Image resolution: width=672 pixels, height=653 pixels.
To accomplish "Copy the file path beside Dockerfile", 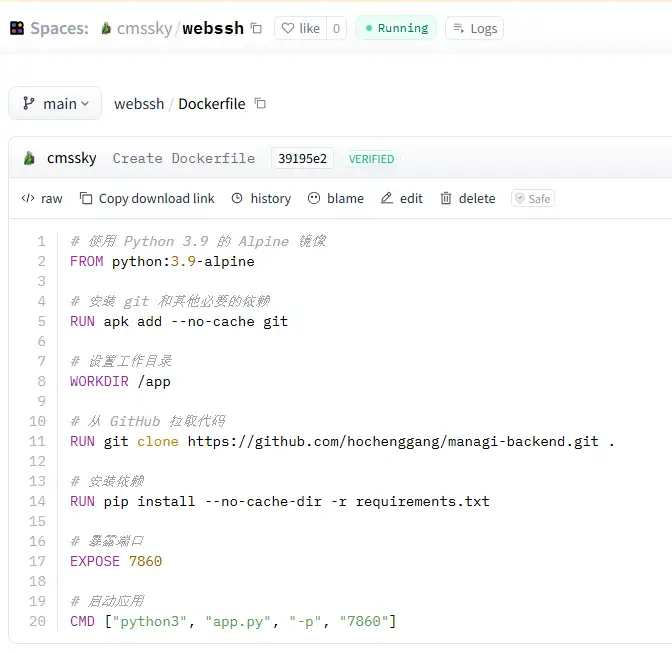I will point(260,103).
